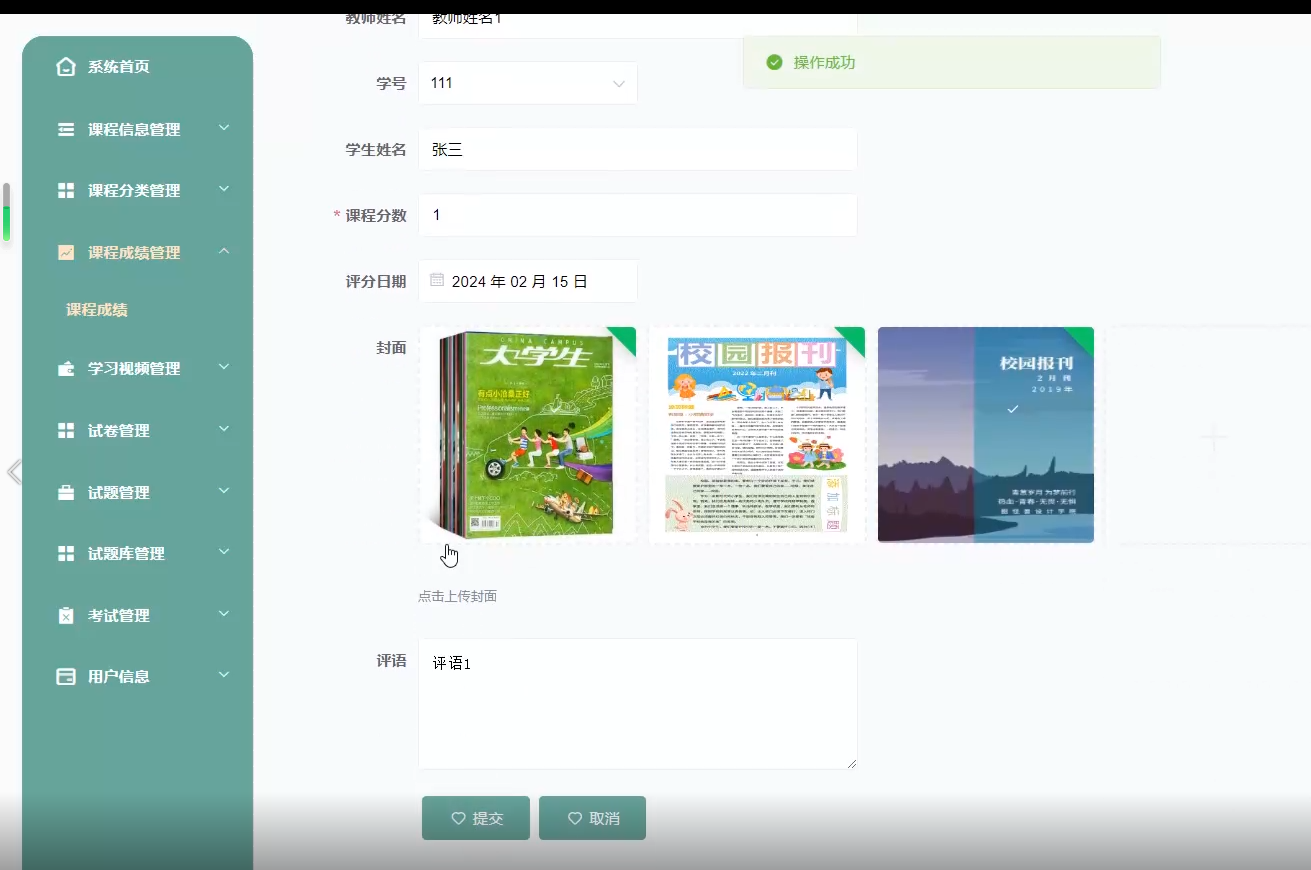The image size is (1311, 870).
Task: Click the 学习视频管理 wallet icon
Action: [66, 369]
